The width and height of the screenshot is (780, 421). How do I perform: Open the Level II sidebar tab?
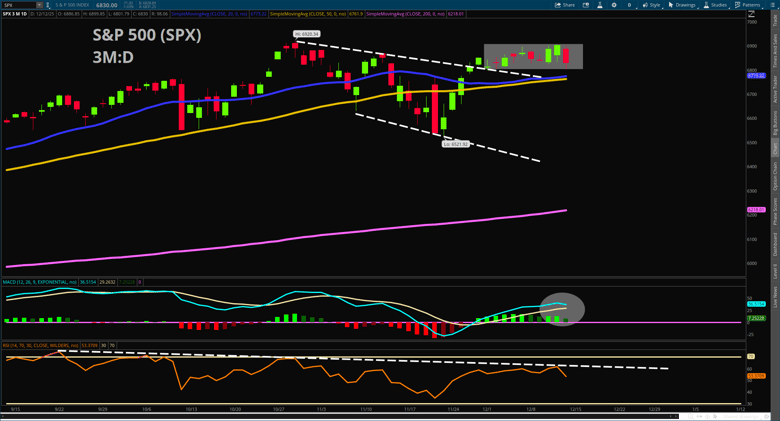(x=775, y=272)
